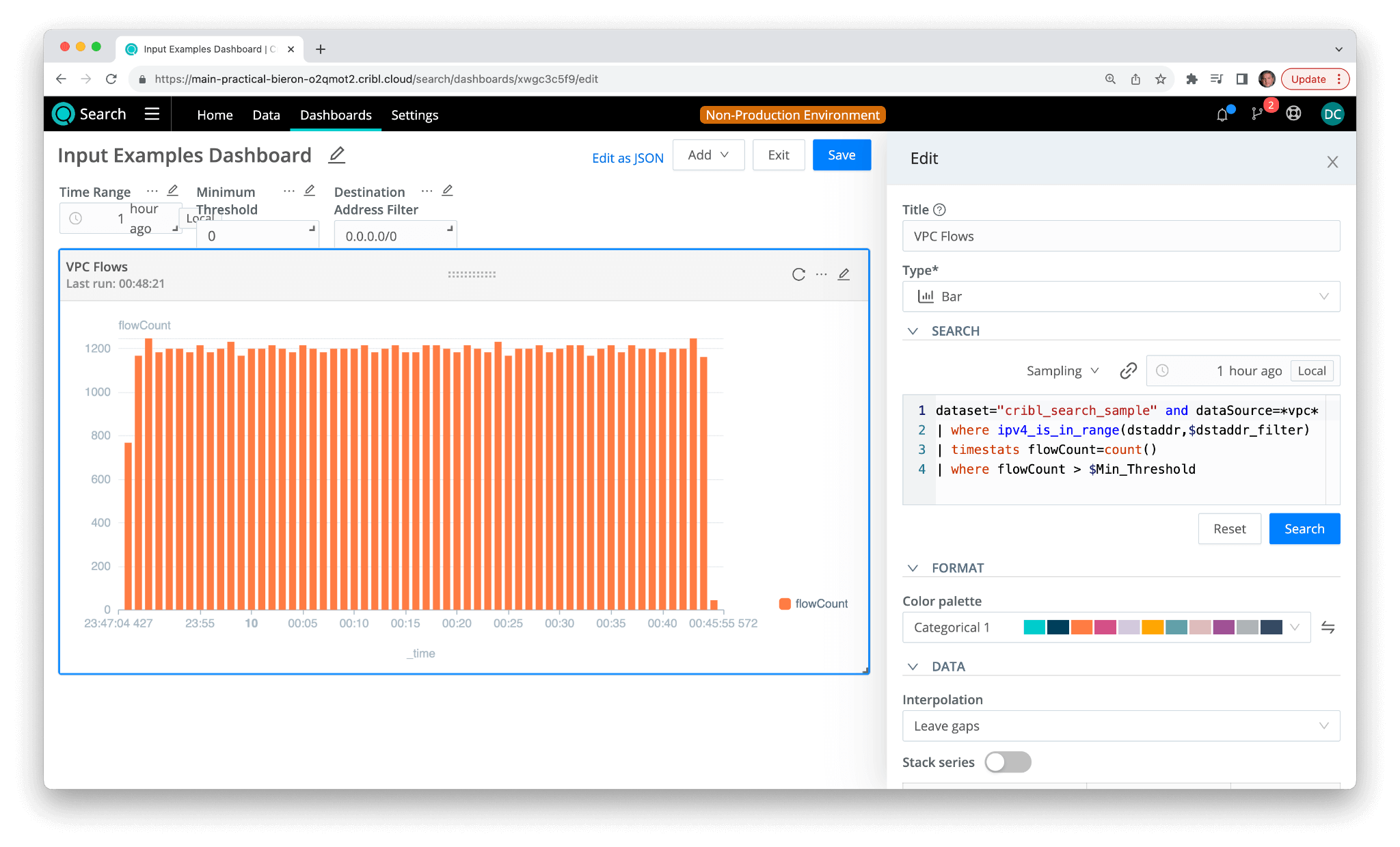1400x847 pixels.
Task: Switch to the Settings tab
Action: 414,115
